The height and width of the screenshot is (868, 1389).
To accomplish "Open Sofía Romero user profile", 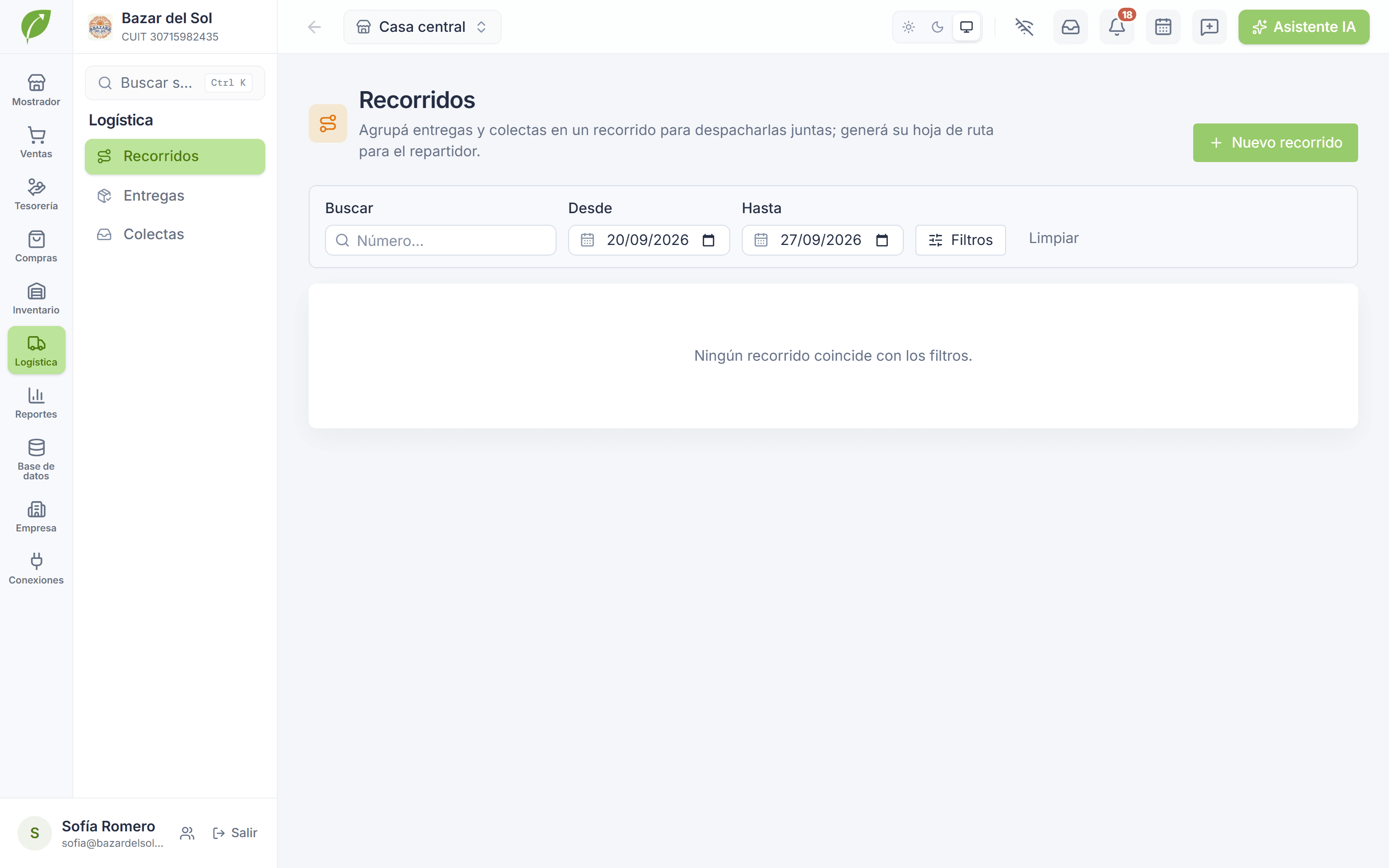I will pos(92,833).
